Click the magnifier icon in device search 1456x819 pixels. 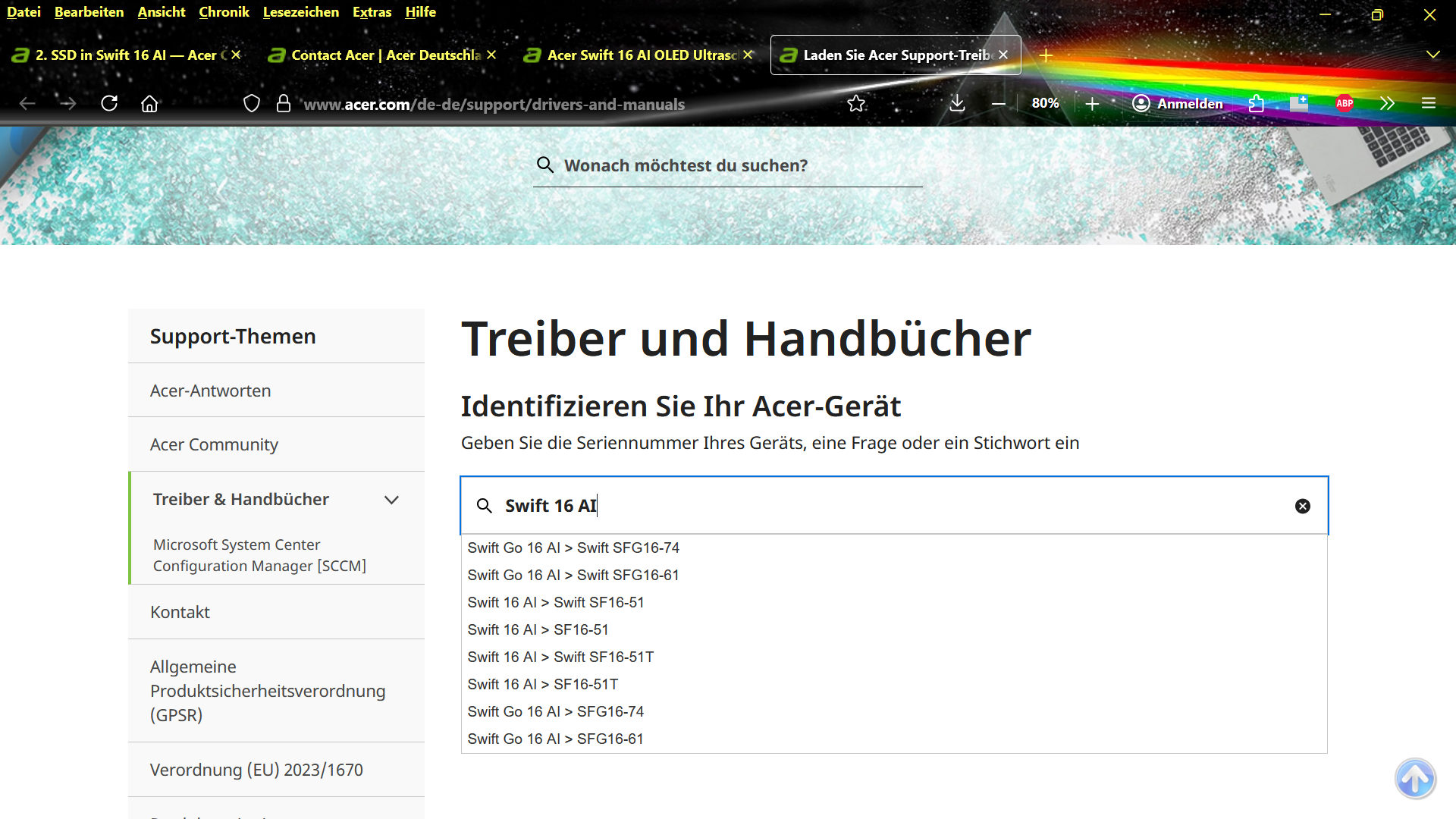[x=484, y=506]
